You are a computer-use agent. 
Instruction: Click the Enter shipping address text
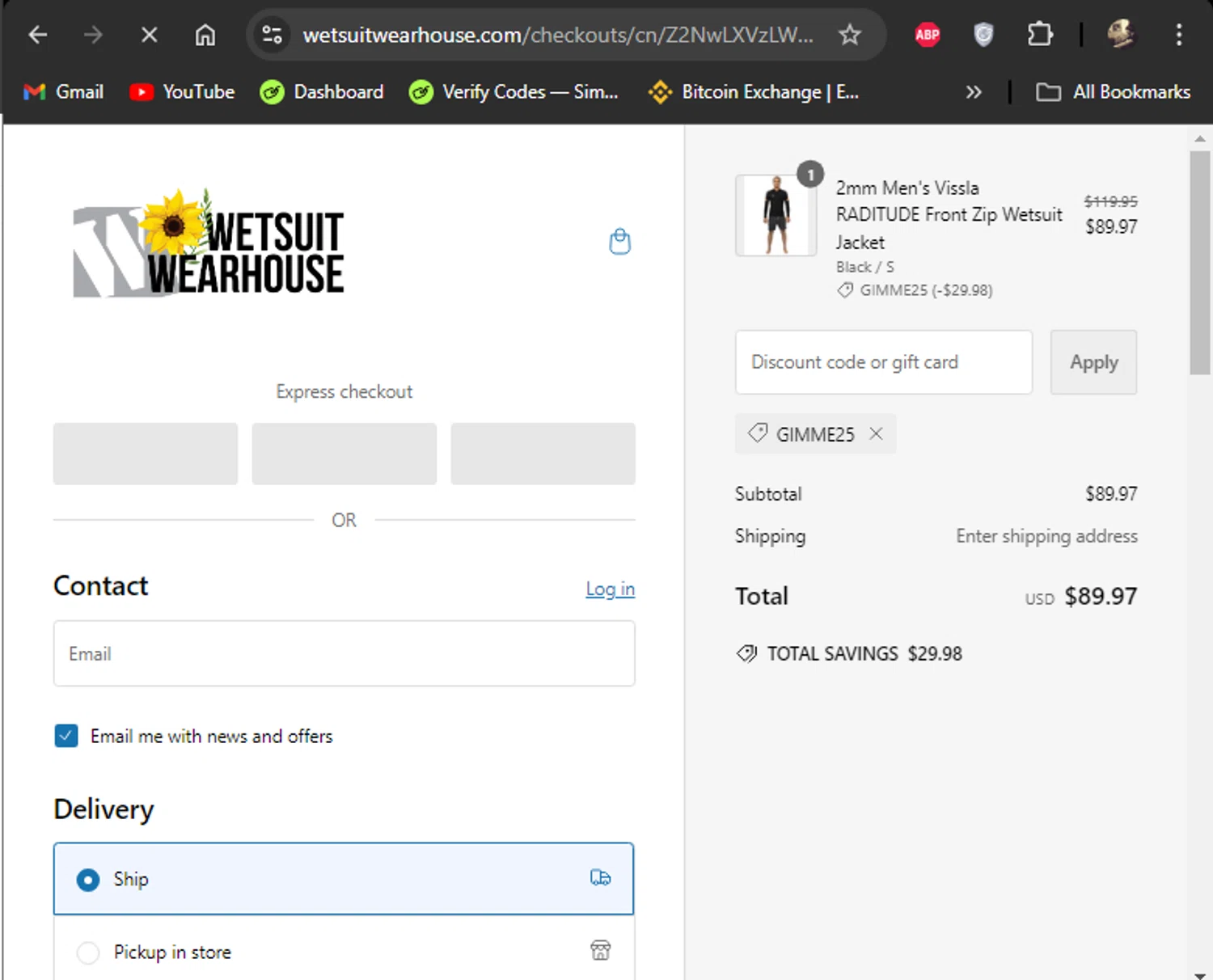[1046, 536]
